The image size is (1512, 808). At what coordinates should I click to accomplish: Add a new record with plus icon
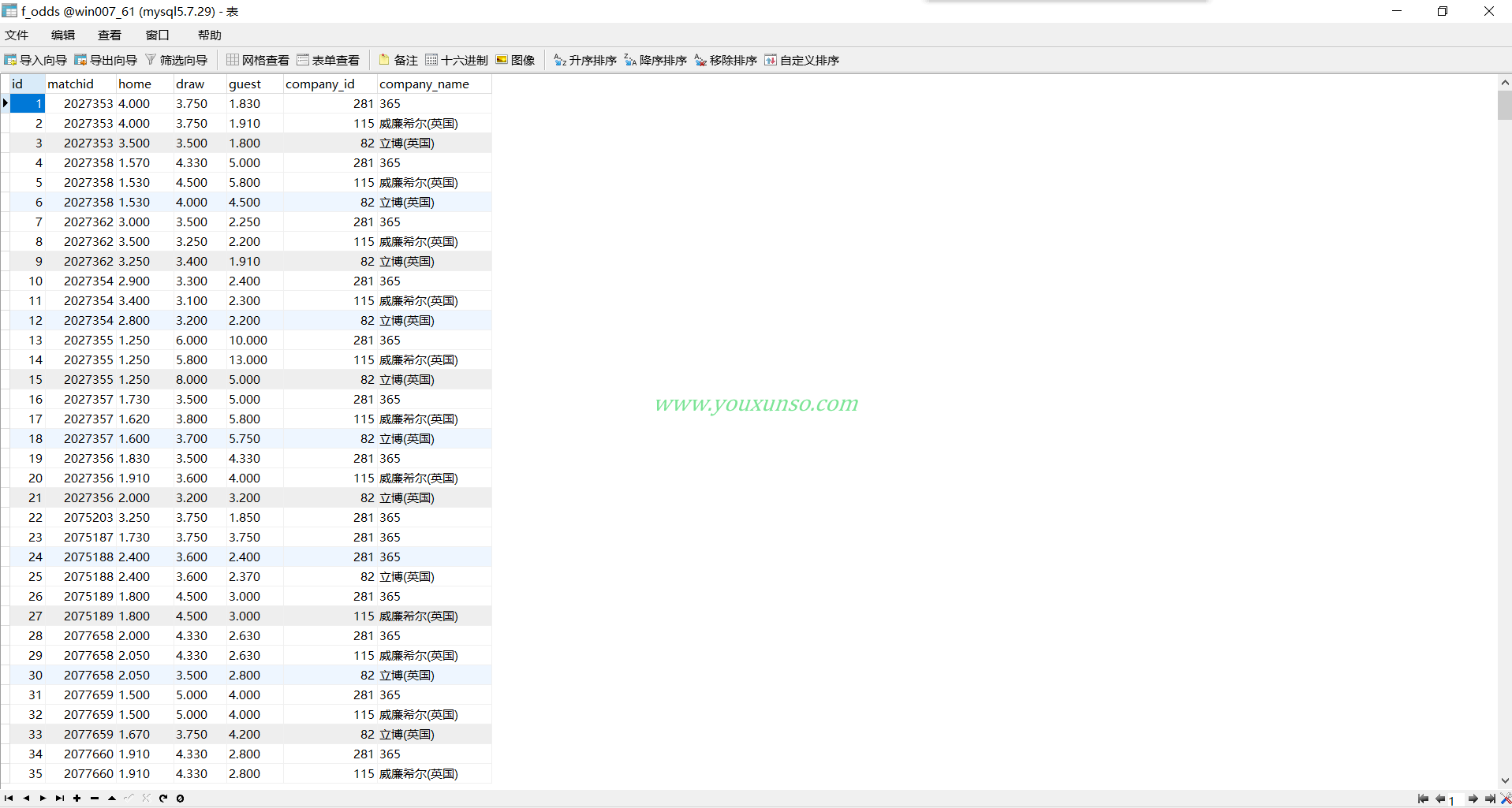(x=77, y=798)
